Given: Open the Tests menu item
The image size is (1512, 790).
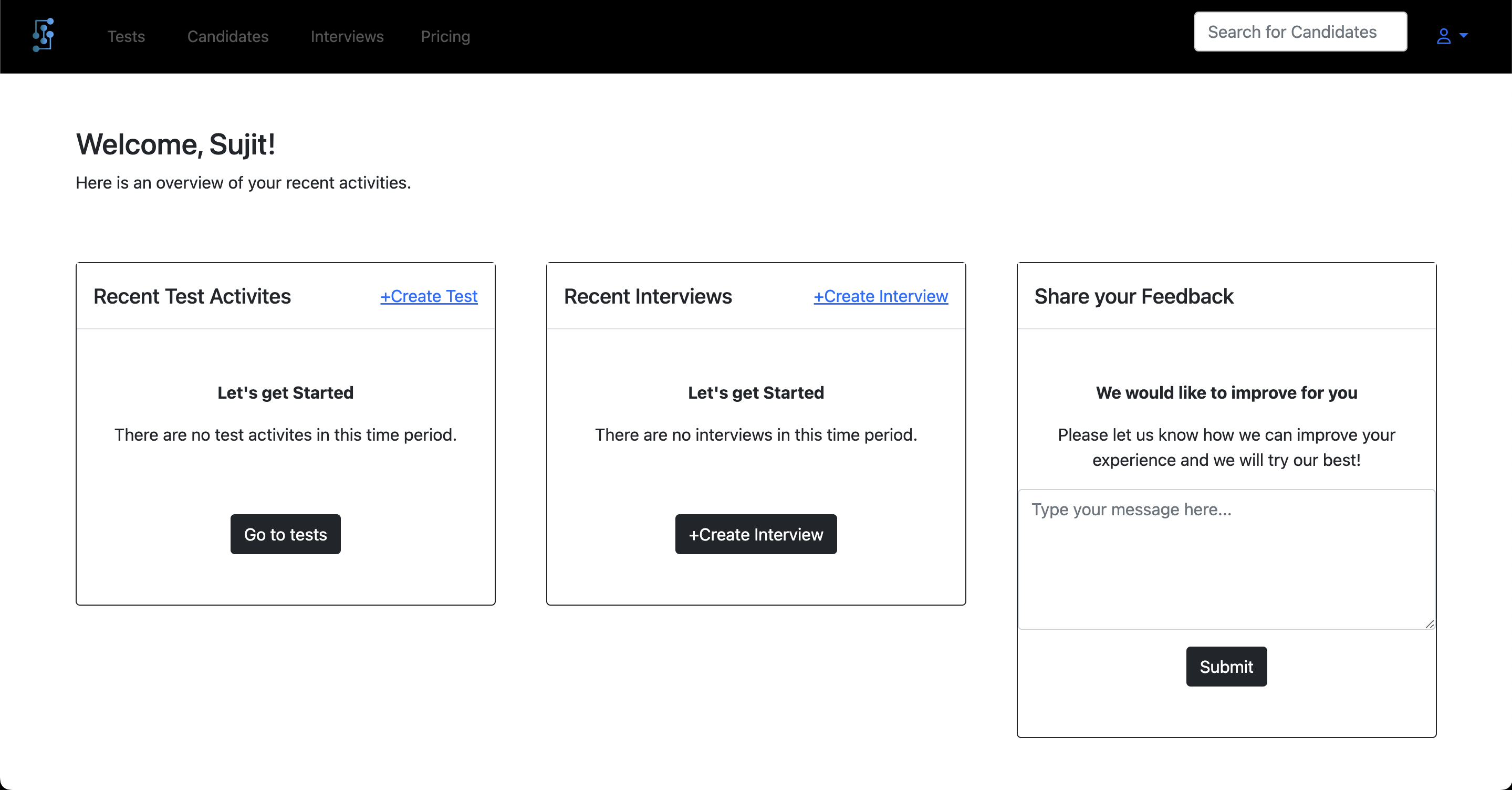Looking at the screenshot, I should [x=126, y=36].
